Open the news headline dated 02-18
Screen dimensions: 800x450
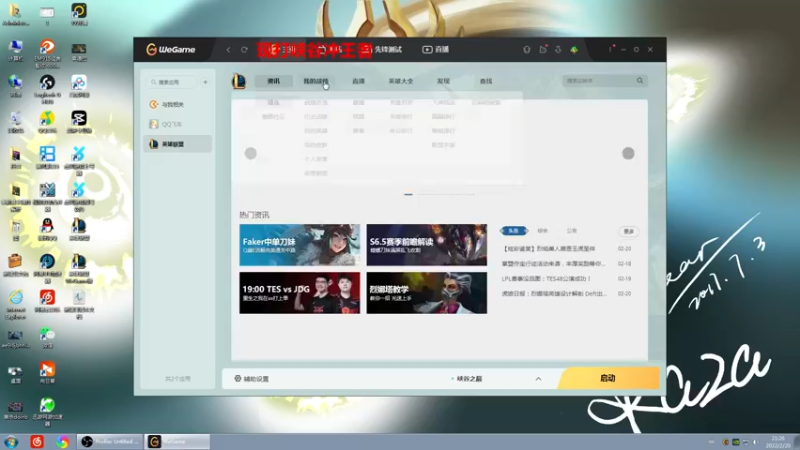coord(554,264)
